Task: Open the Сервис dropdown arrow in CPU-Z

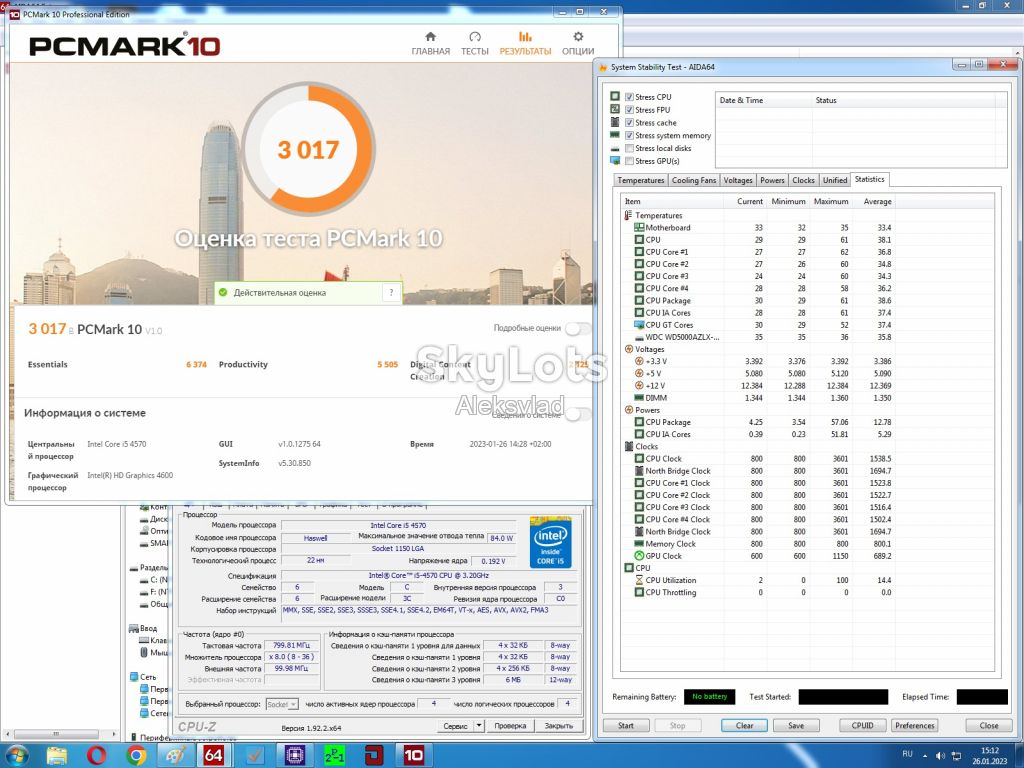Action: coord(479,726)
